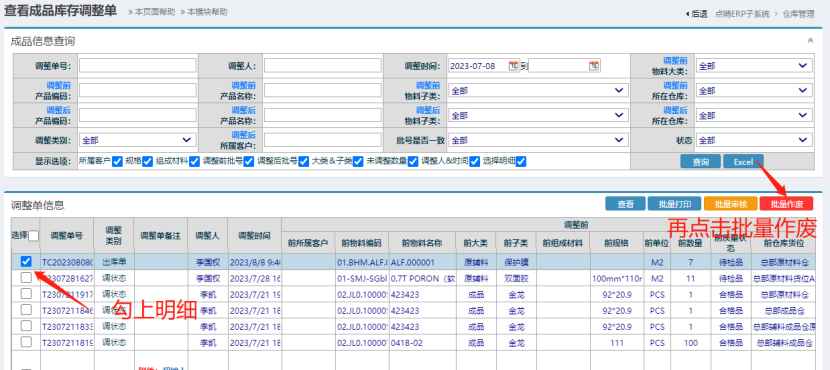Click the 调整单号 input field
This screenshot has height=370, width=830.
point(138,66)
